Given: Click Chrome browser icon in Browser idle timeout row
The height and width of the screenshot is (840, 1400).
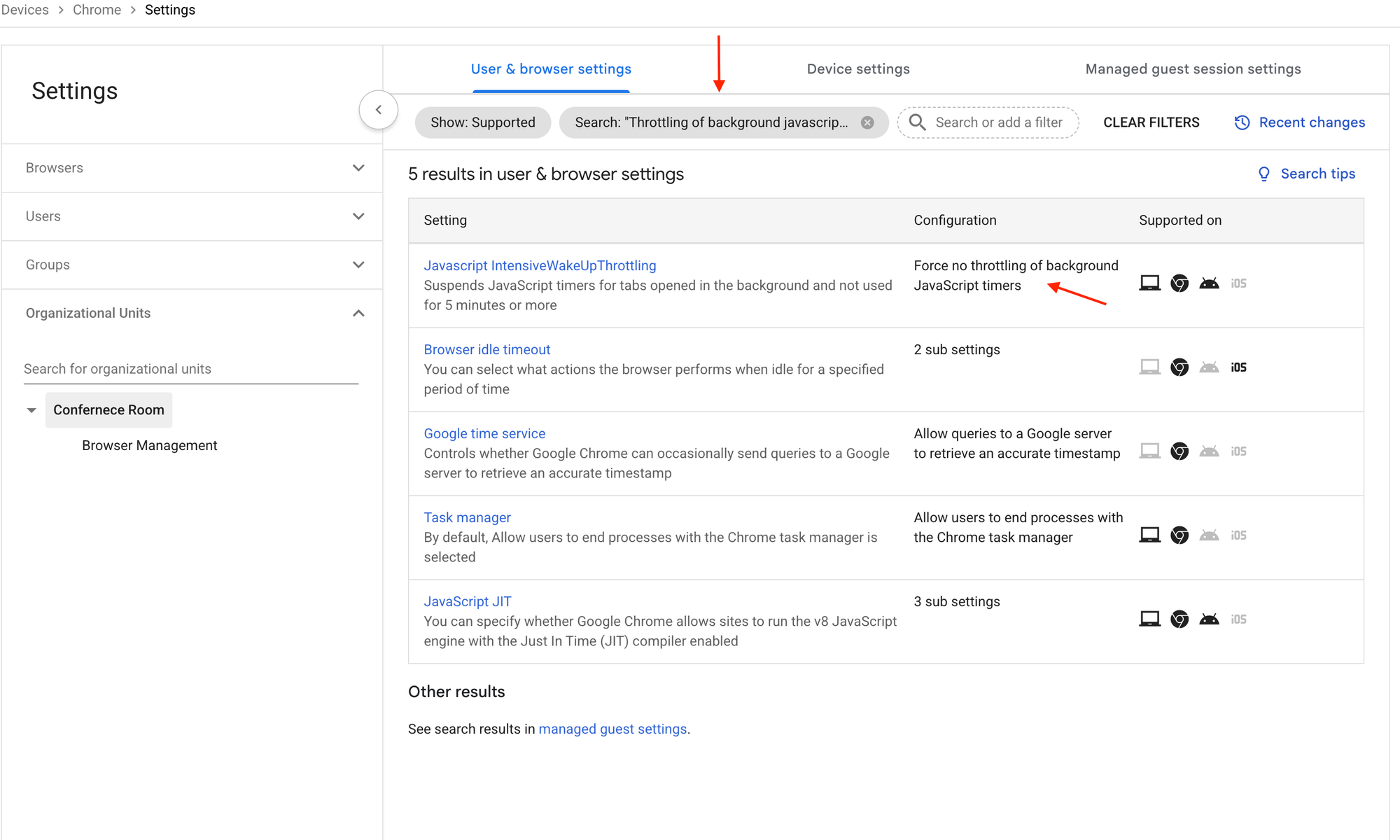Looking at the screenshot, I should [1179, 367].
